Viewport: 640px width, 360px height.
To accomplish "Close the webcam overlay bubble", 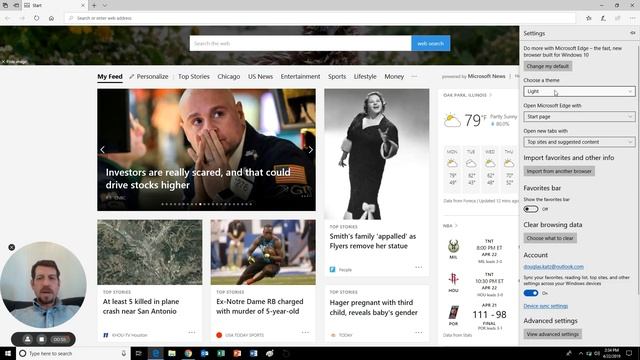I will click(x=11, y=247).
